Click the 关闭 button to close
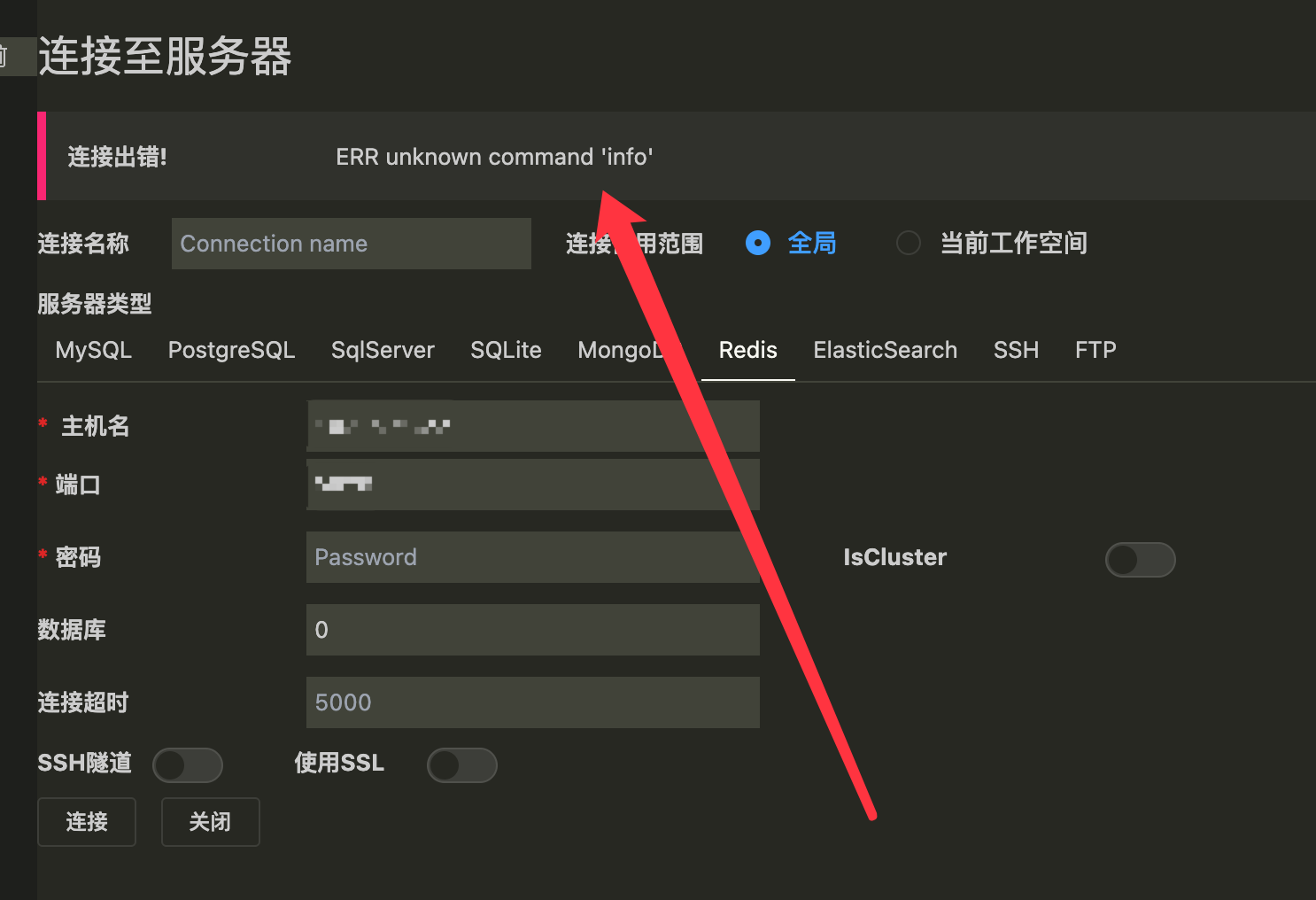The height and width of the screenshot is (900, 1316). [x=210, y=822]
